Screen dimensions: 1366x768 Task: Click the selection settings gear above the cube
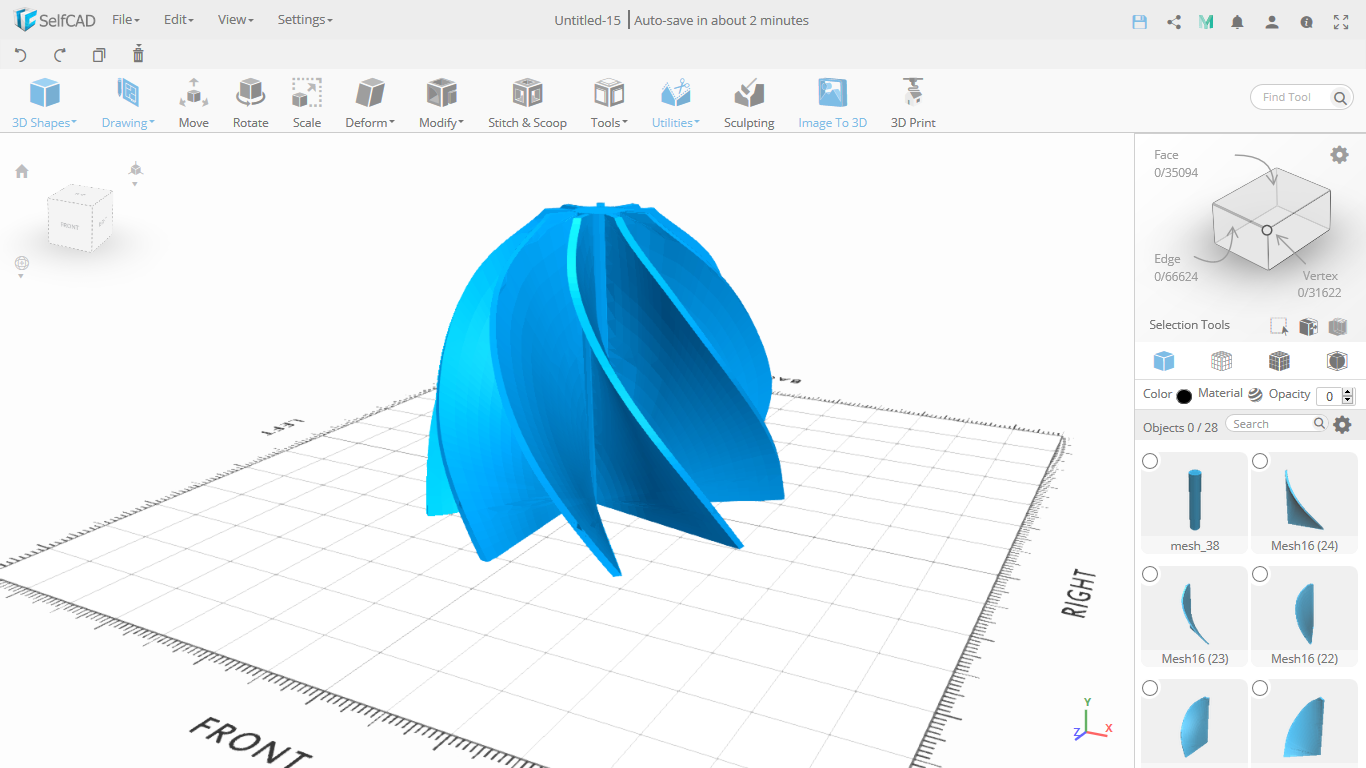click(1339, 154)
